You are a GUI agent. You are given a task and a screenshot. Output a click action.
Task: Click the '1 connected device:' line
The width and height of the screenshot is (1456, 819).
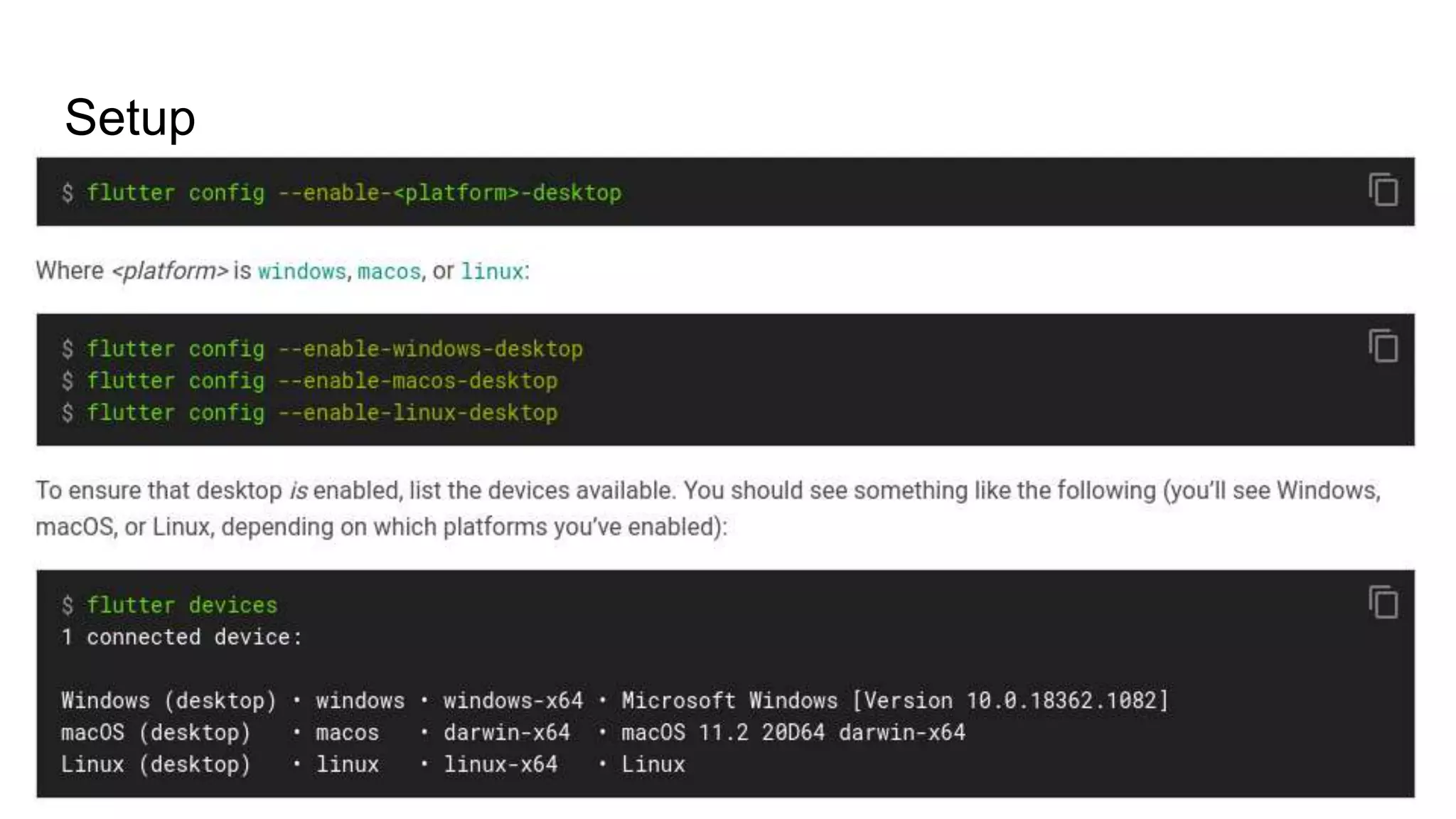click(x=182, y=637)
